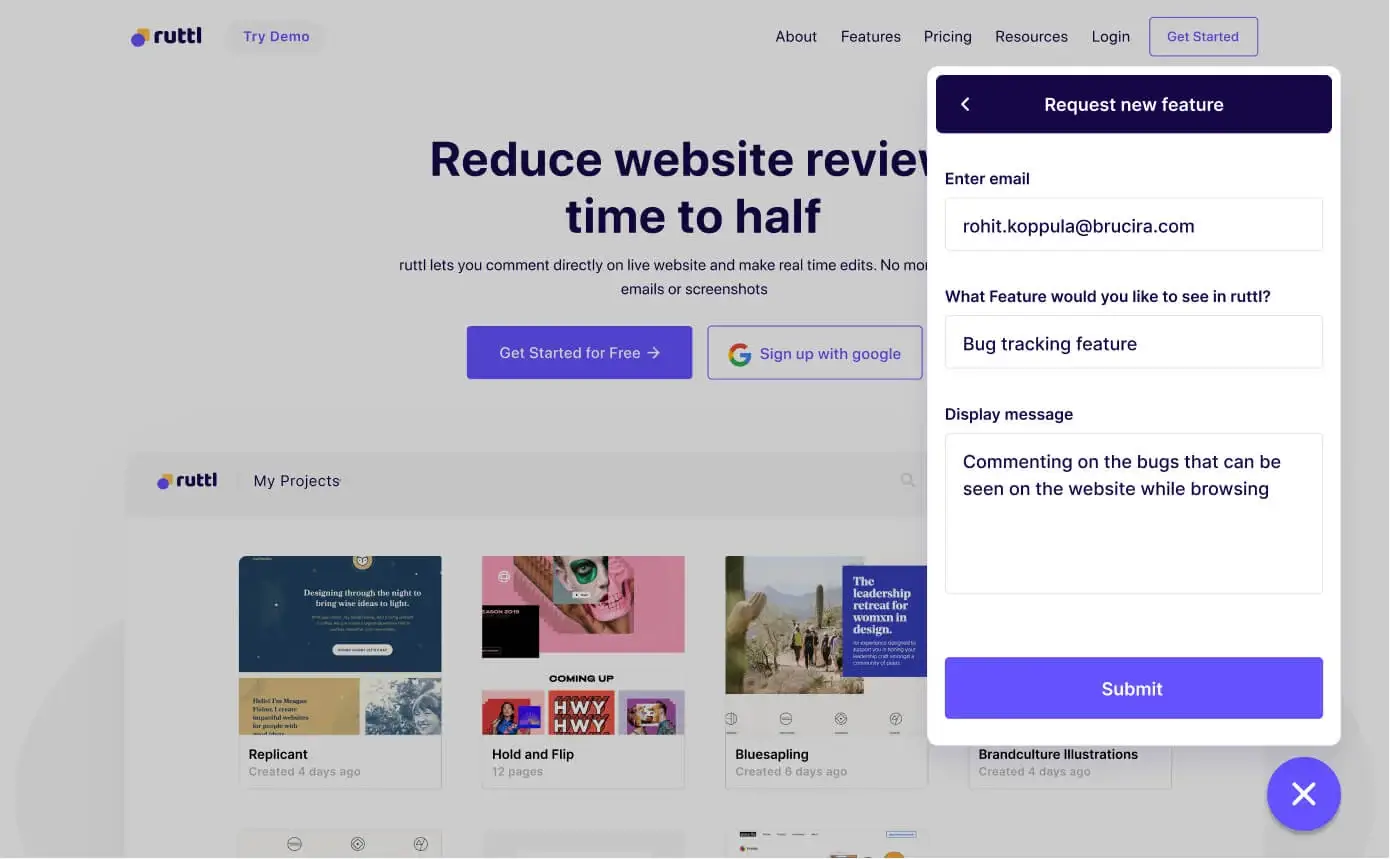Click Sign up with google button

pos(815,353)
